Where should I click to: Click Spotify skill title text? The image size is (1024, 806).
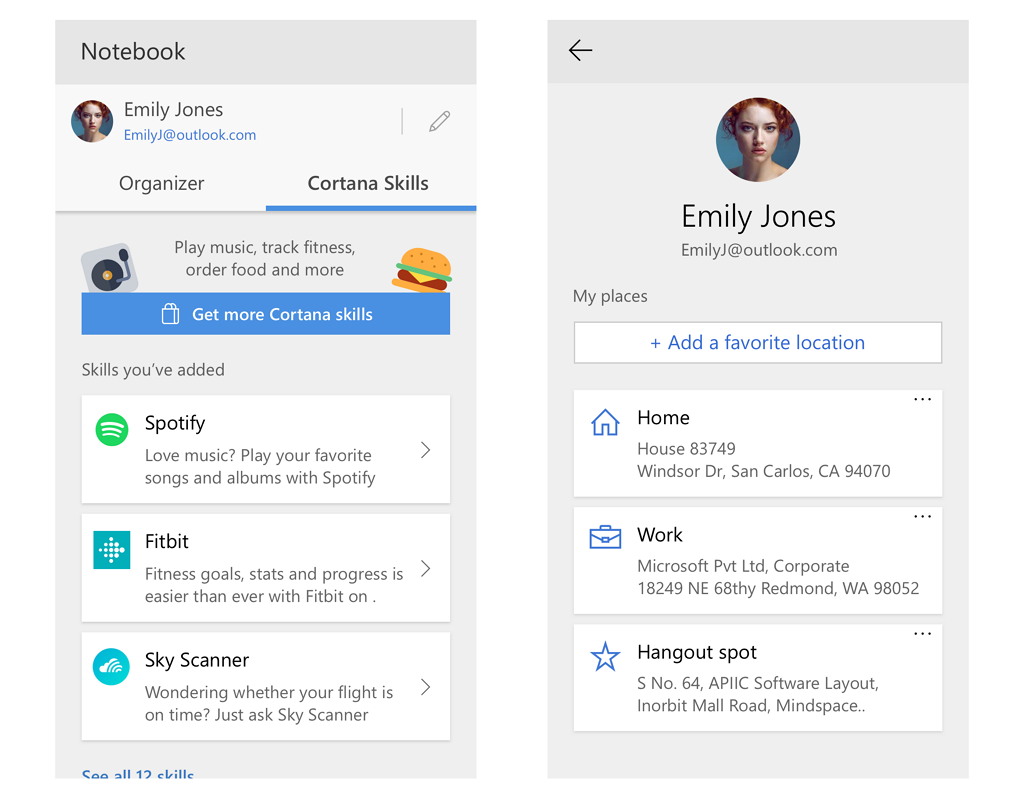click(x=175, y=423)
